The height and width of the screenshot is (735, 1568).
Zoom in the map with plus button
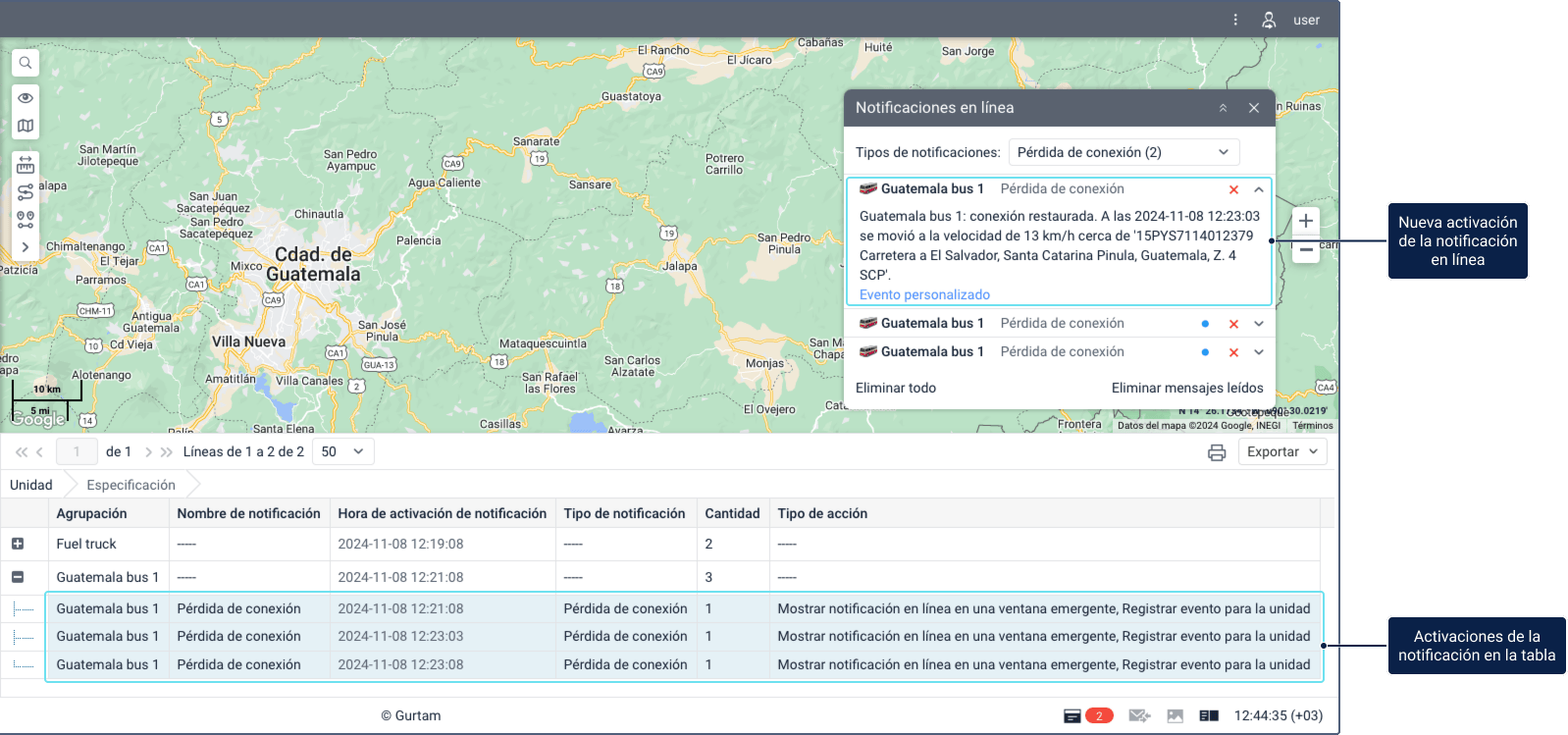[1305, 221]
